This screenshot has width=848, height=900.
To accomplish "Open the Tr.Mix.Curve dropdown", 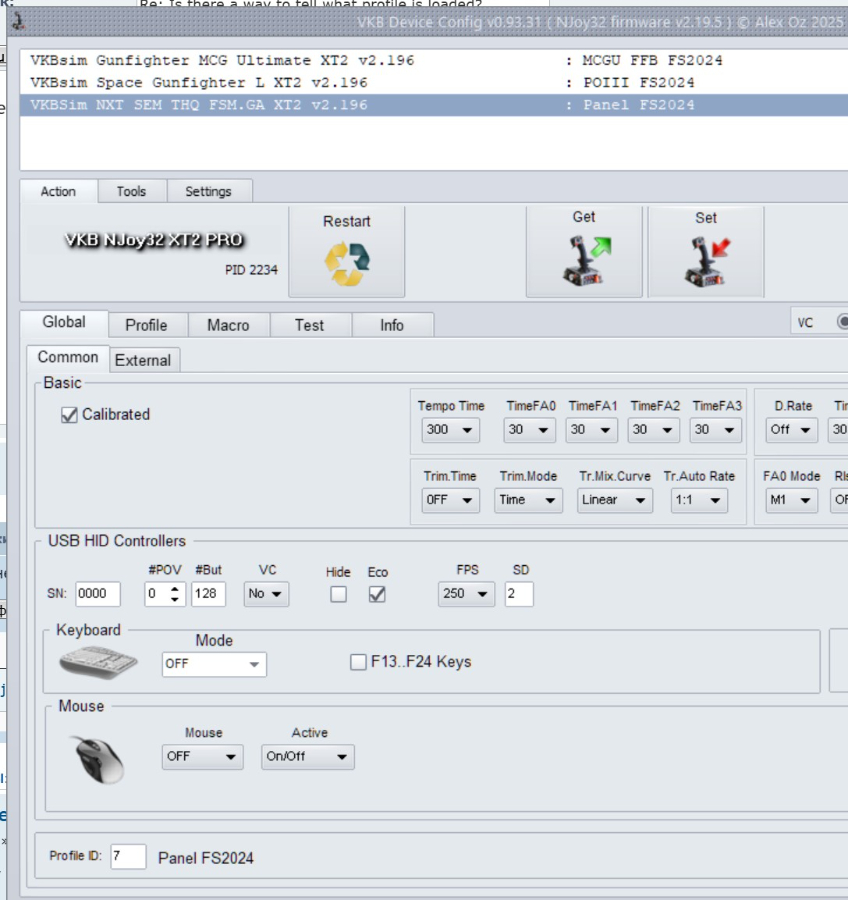I will [615, 500].
